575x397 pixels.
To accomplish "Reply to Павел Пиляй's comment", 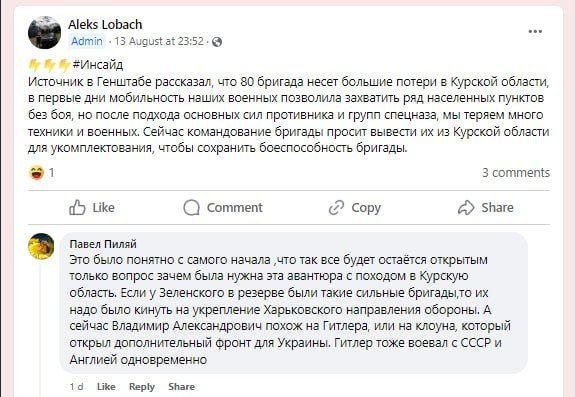I will pyautogui.click(x=142, y=386).
